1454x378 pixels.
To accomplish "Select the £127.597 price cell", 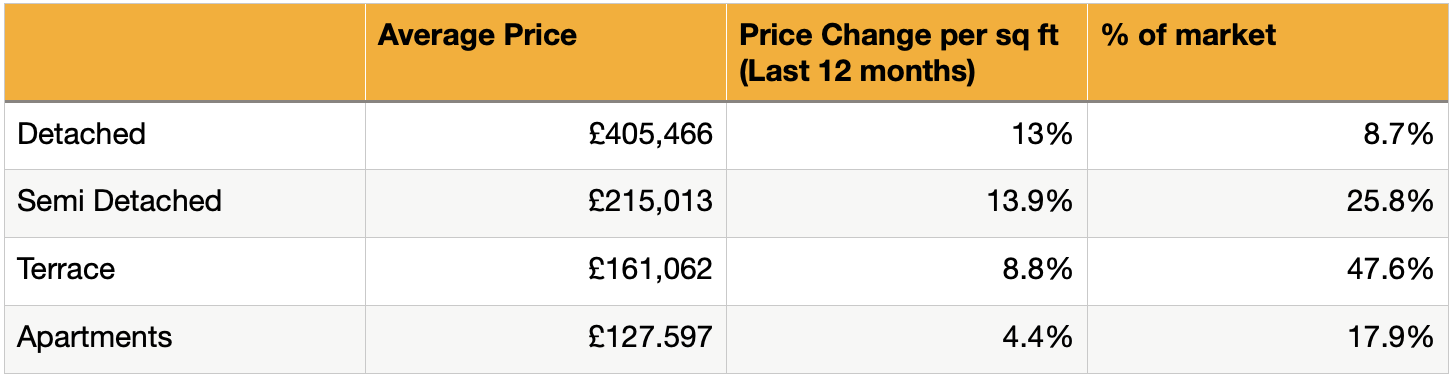I will click(x=546, y=339).
